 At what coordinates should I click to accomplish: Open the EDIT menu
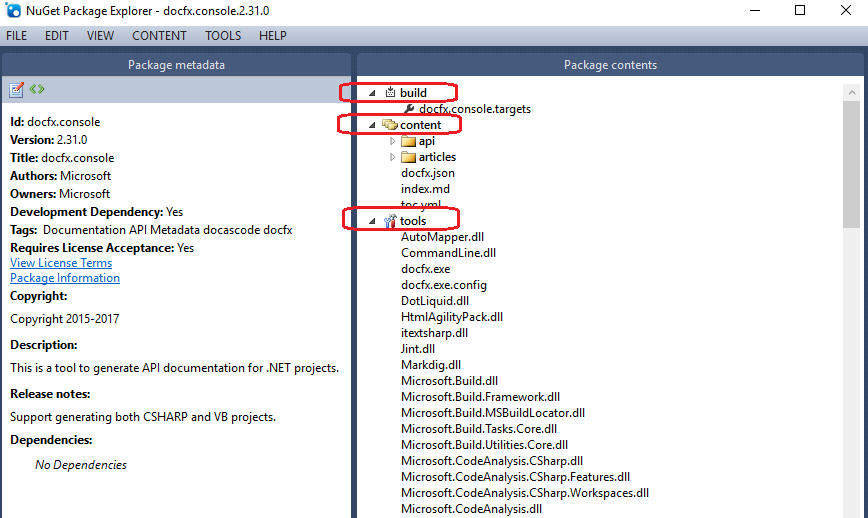point(56,36)
